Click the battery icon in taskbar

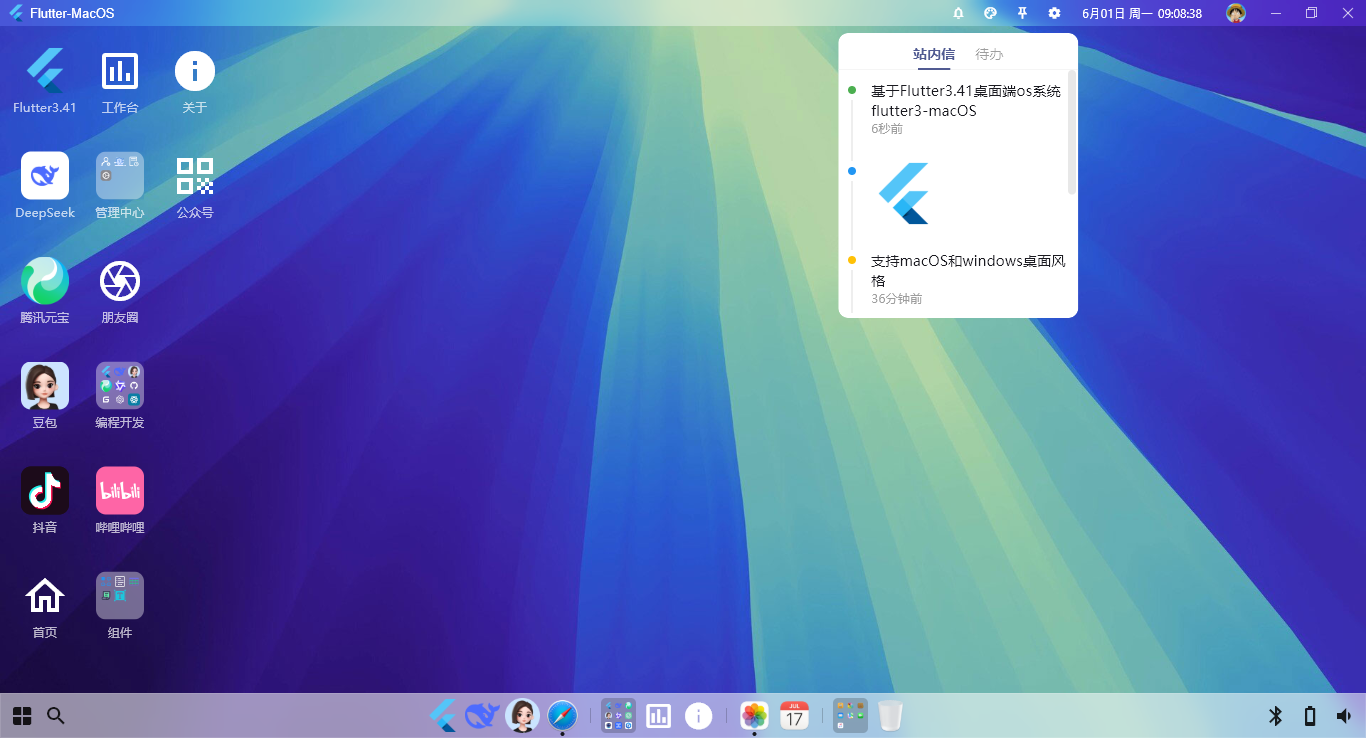1309,716
